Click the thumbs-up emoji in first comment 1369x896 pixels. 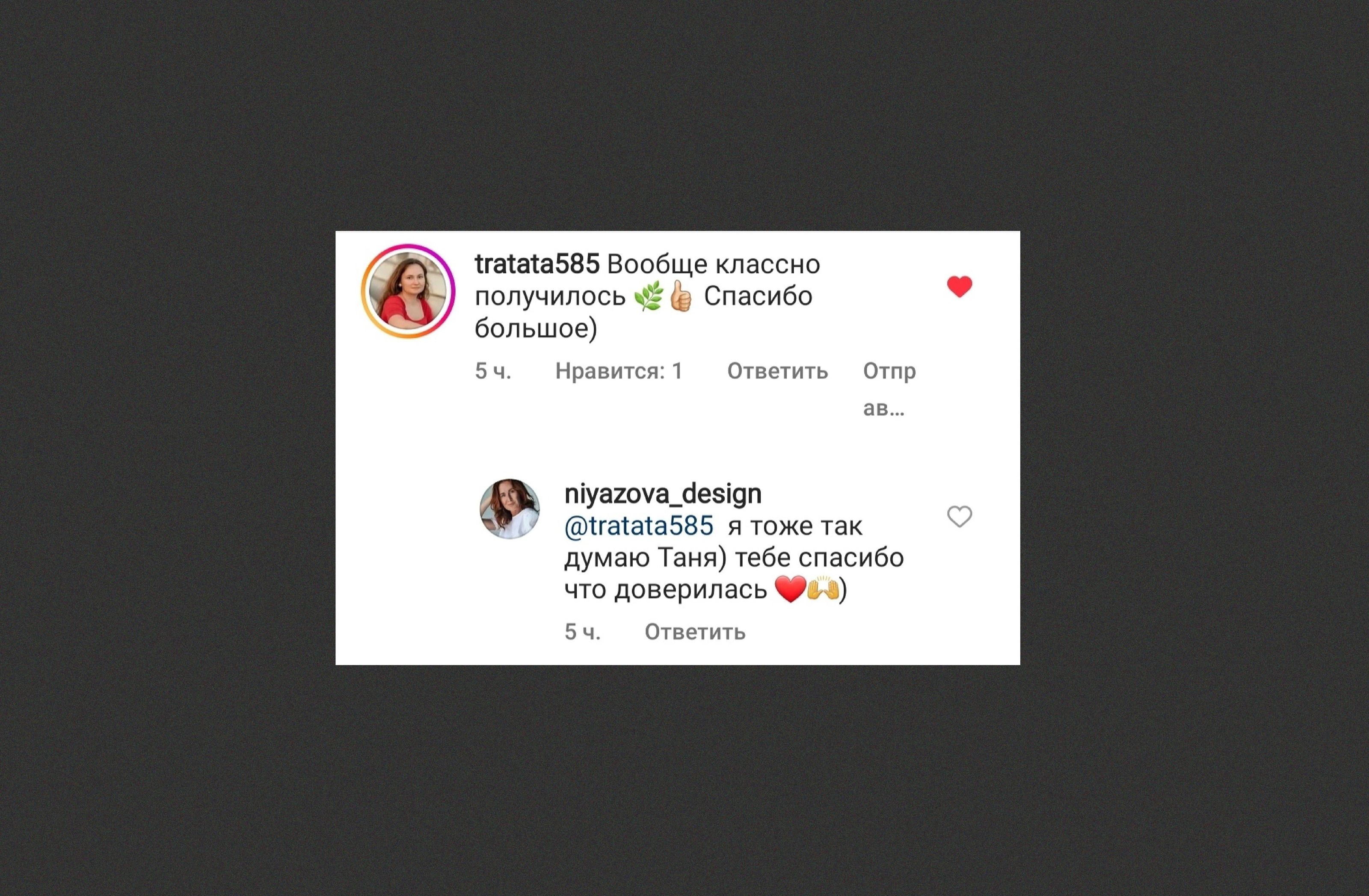point(681,296)
